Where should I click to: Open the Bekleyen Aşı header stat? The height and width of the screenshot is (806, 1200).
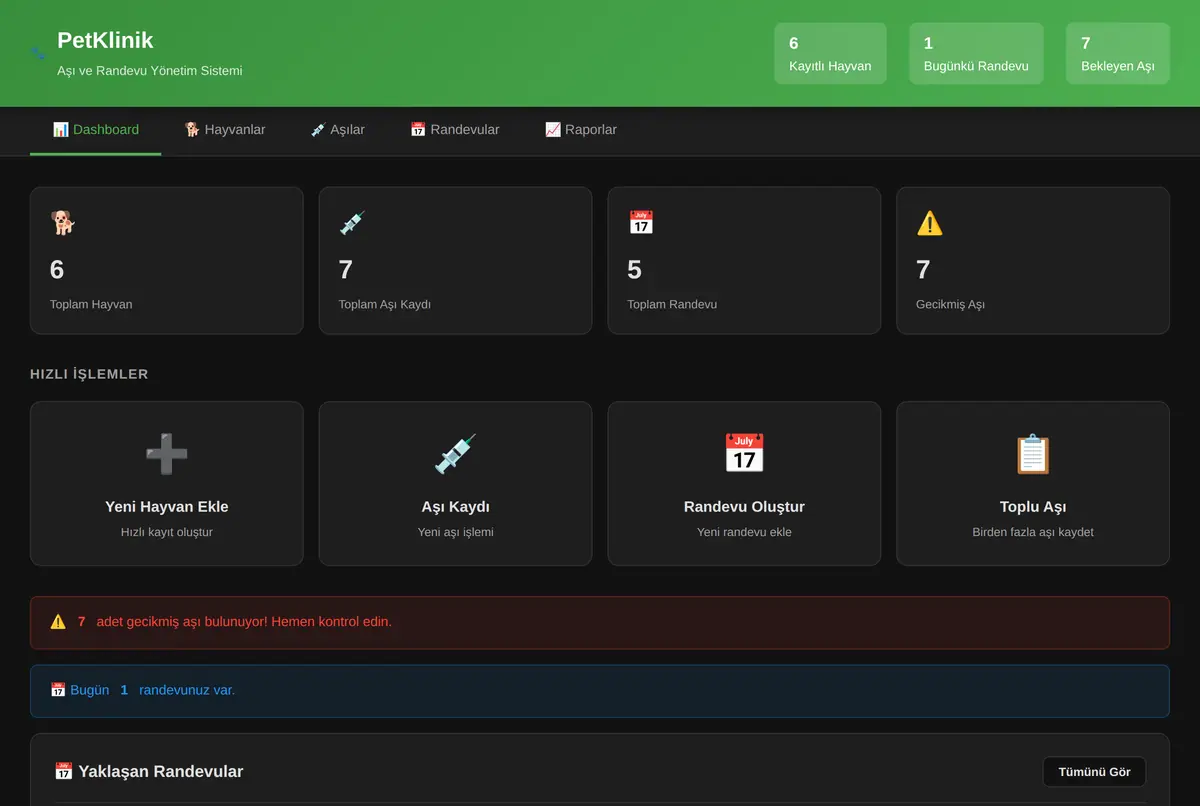pos(1118,54)
